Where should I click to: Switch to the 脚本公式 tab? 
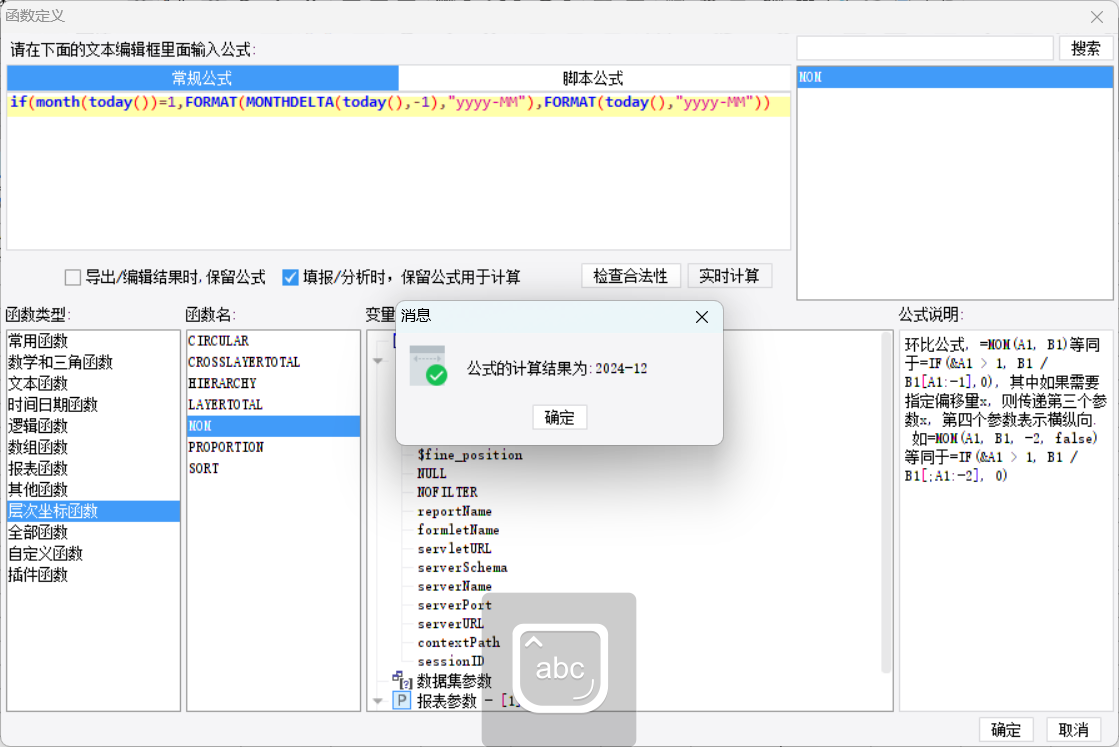pos(593,78)
